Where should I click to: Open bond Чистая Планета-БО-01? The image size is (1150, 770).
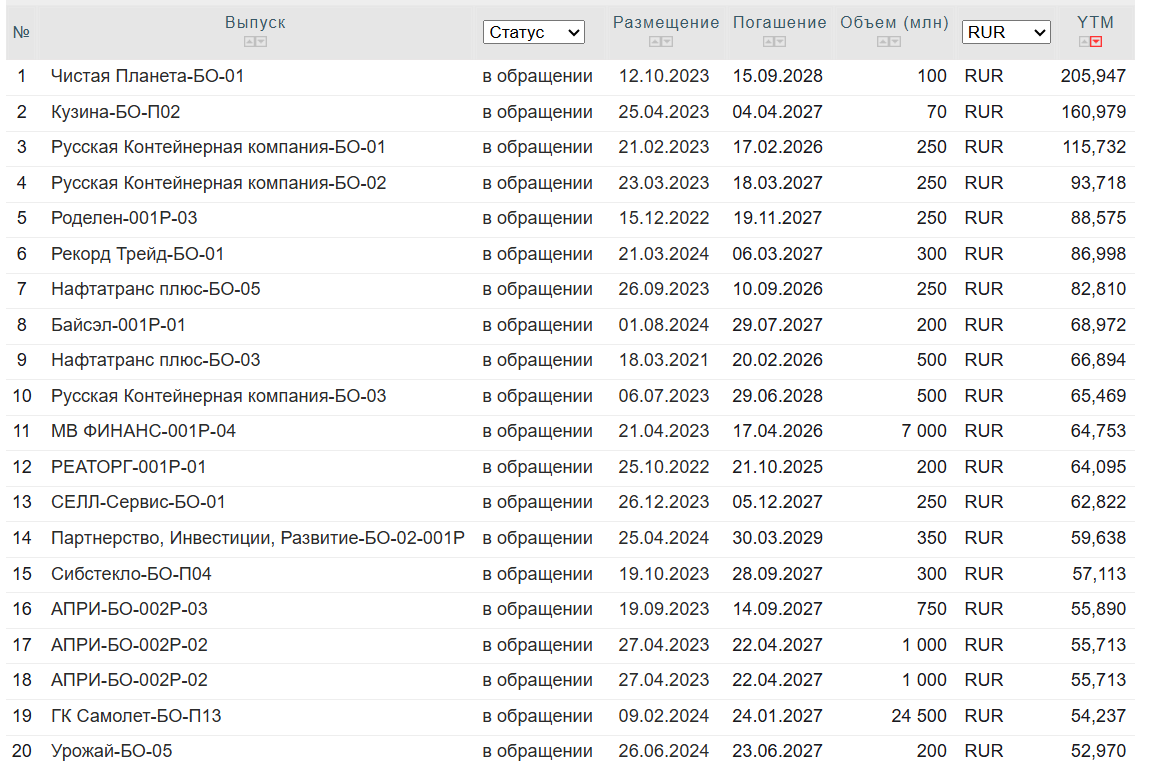click(147, 76)
